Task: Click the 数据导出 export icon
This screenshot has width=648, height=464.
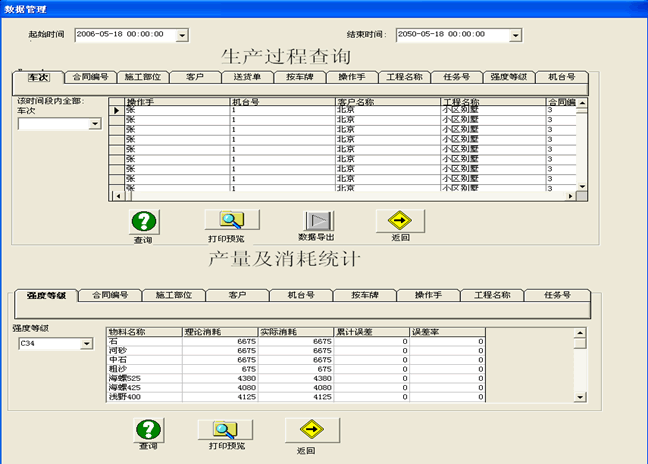Action: click(x=319, y=221)
